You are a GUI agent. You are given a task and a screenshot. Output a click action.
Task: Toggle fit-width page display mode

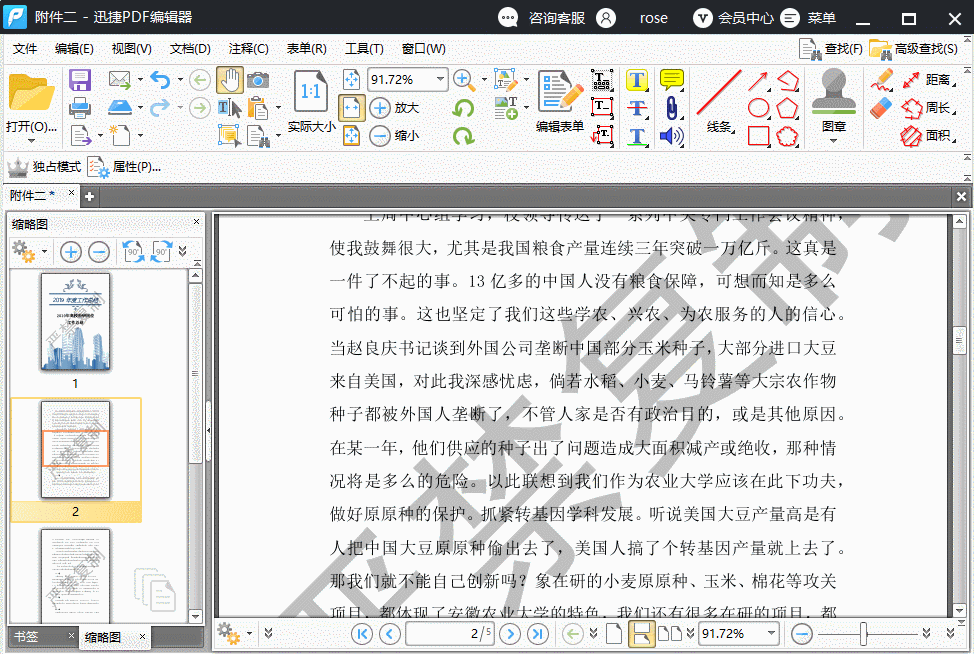click(352, 107)
